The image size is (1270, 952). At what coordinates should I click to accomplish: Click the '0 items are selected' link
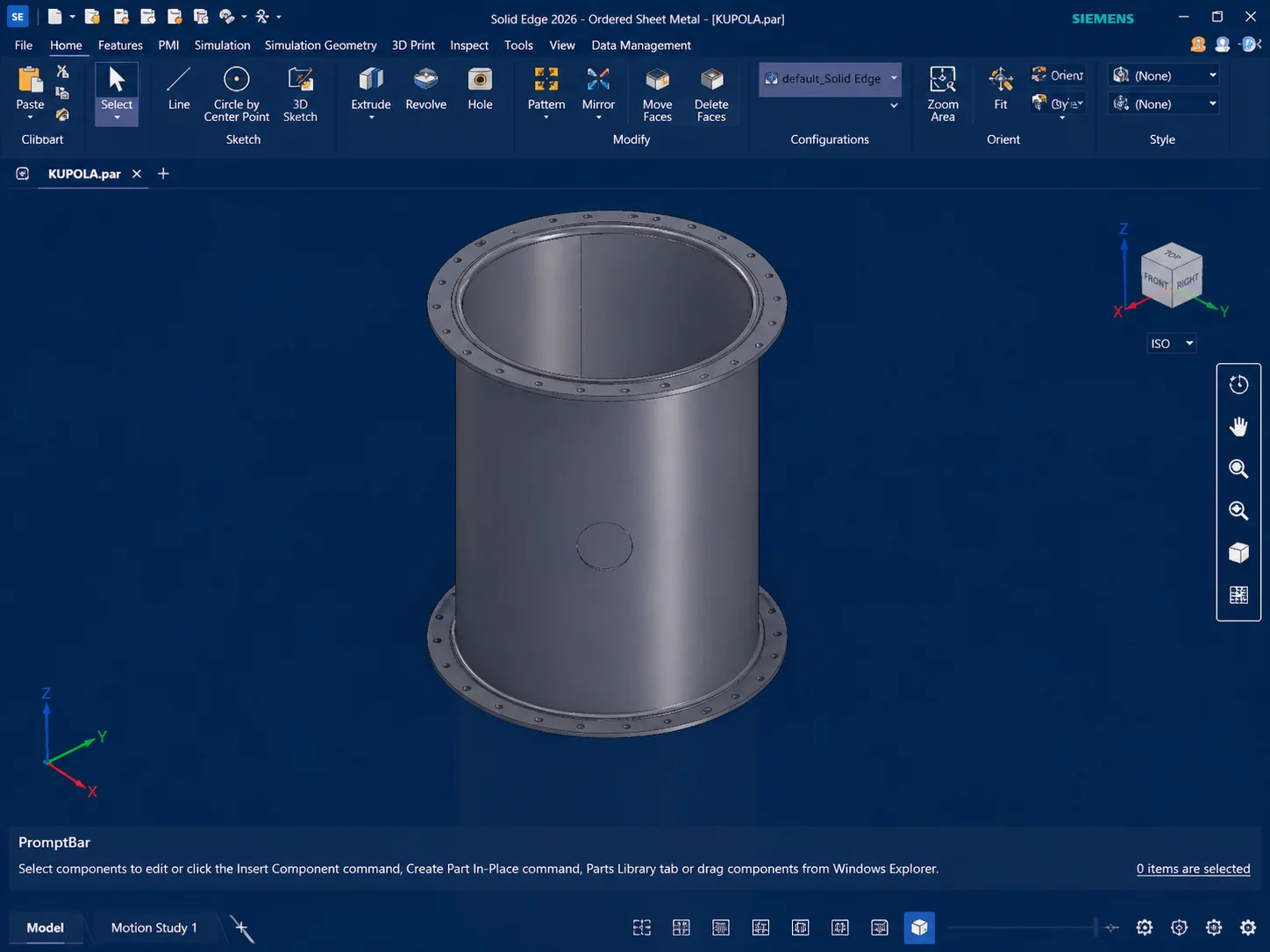click(x=1193, y=869)
